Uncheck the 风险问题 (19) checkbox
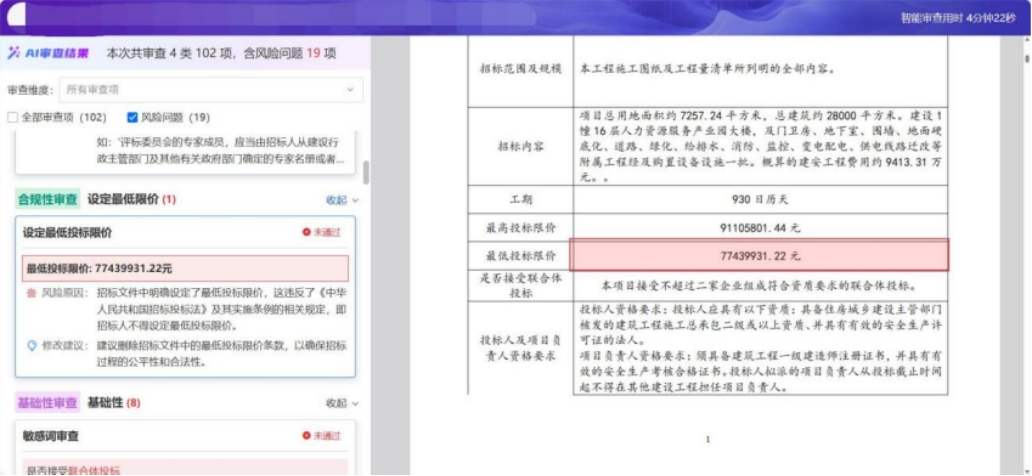Screen dimensions: 1032x476 132,118
